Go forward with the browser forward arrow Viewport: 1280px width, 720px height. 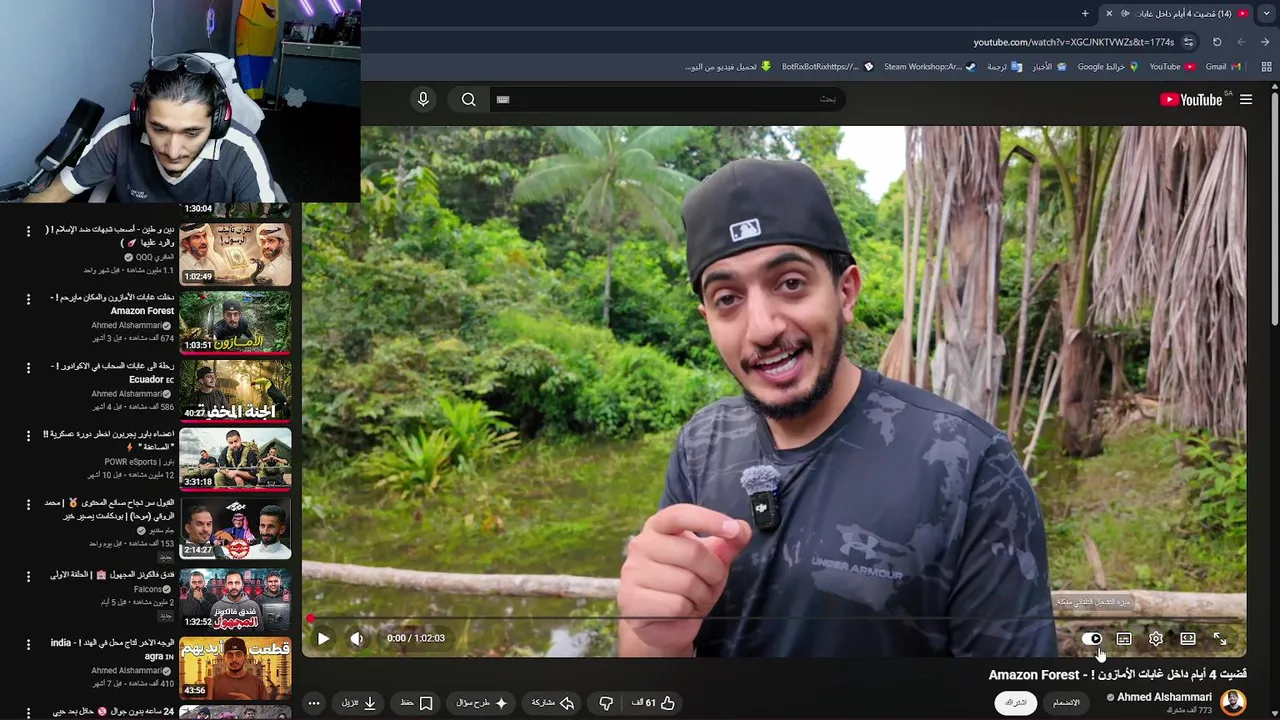1241,42
